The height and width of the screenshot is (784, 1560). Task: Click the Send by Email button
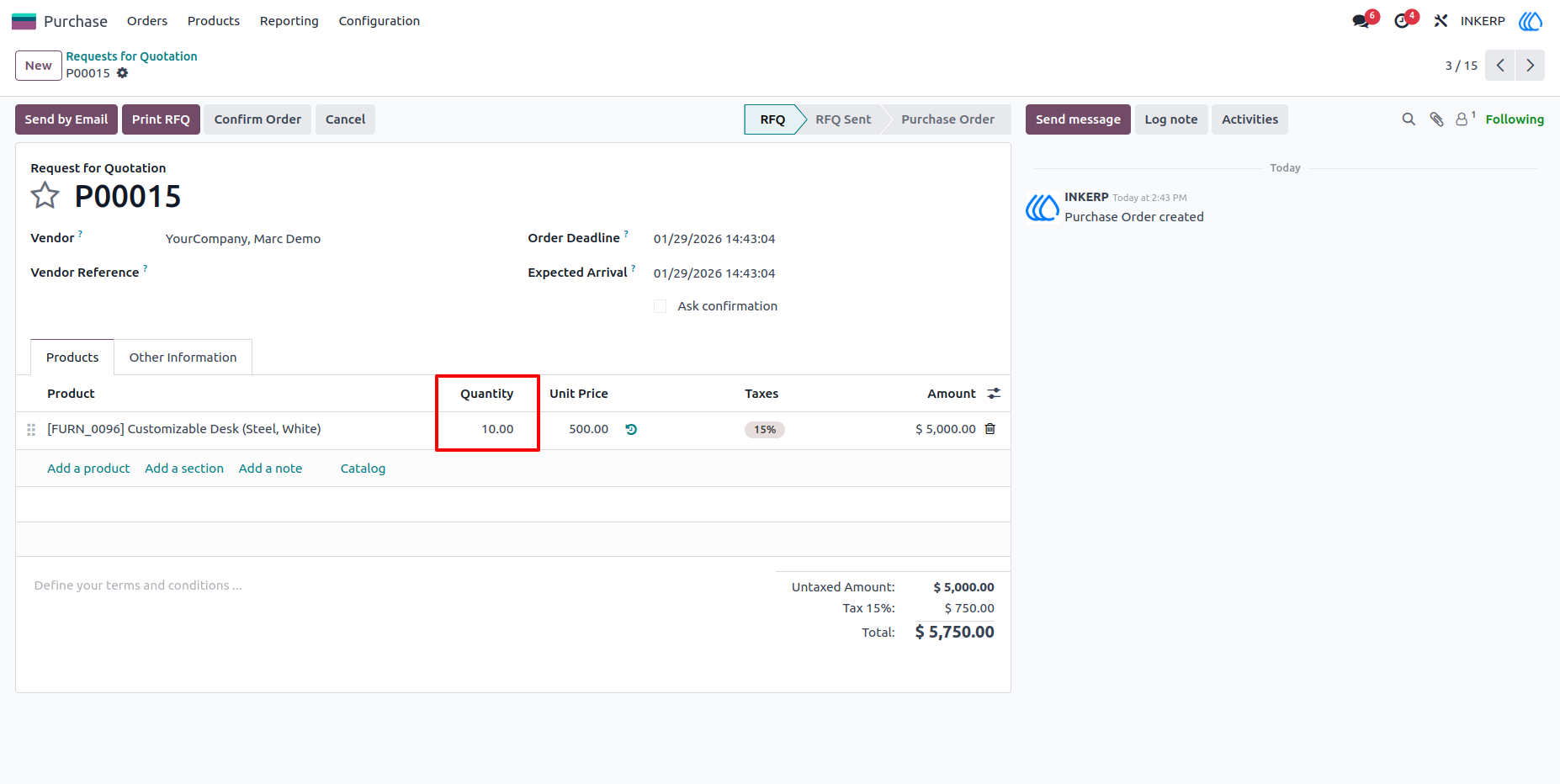66,119
